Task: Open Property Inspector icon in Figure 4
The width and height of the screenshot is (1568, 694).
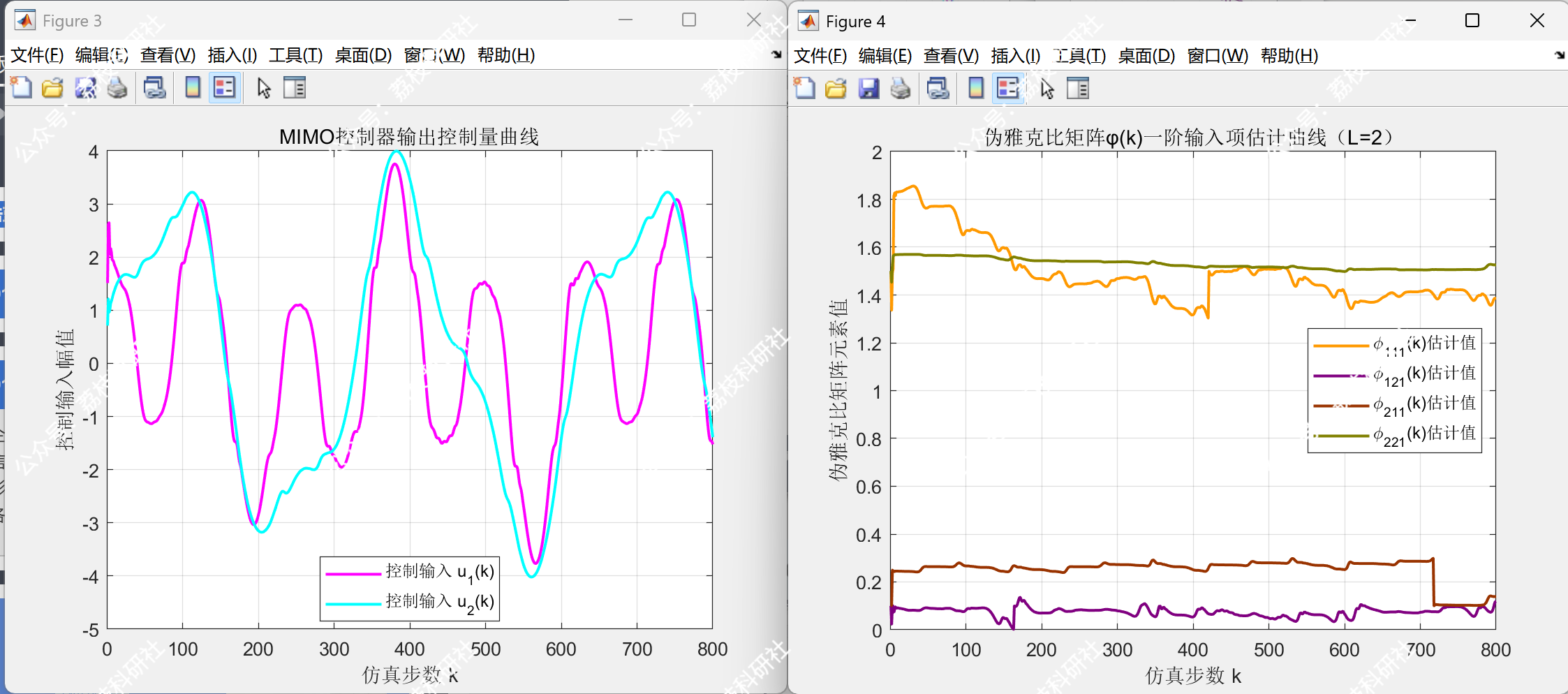Action: 1078,89
